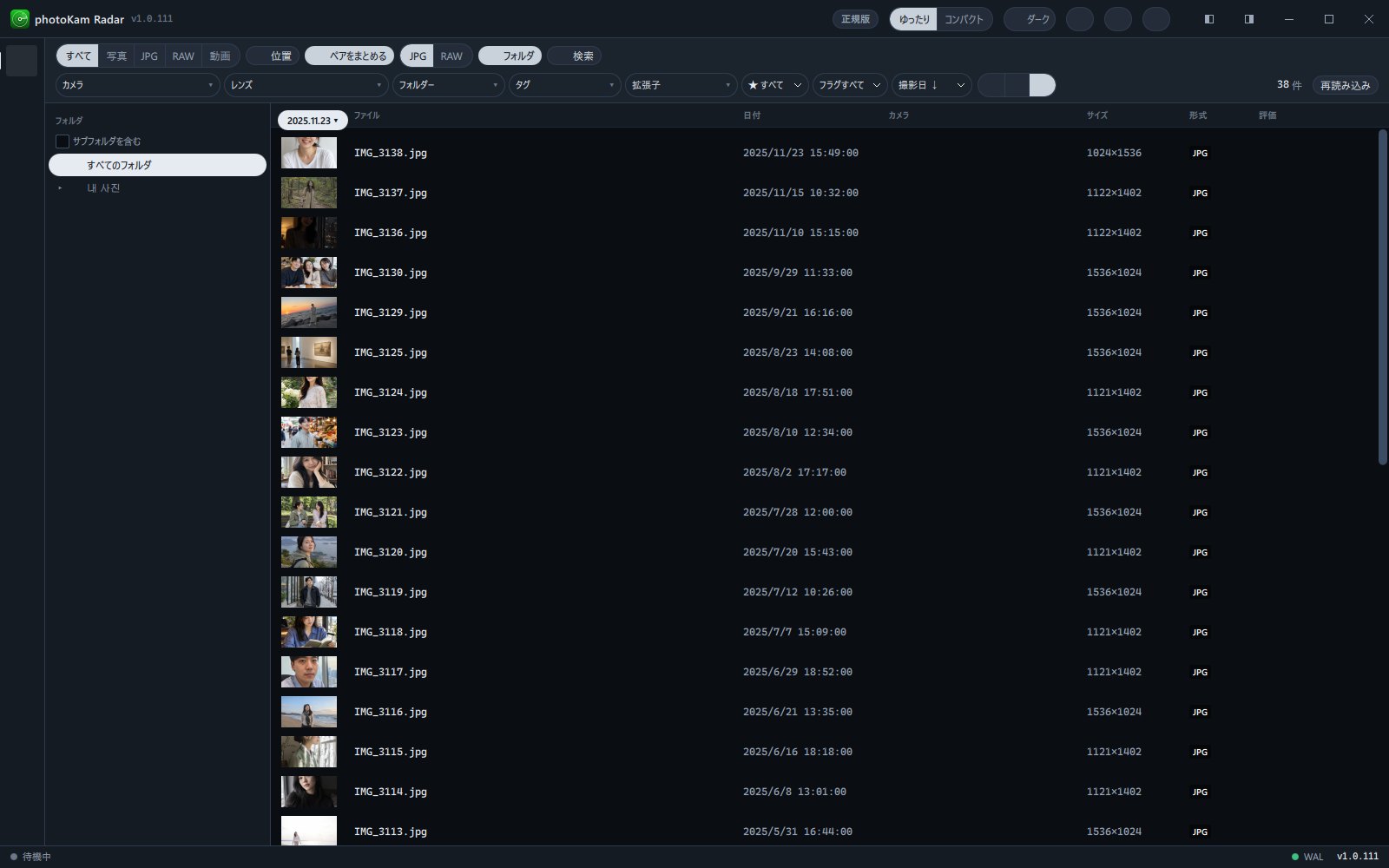Click the WAL status indicator

[1307, 857]
